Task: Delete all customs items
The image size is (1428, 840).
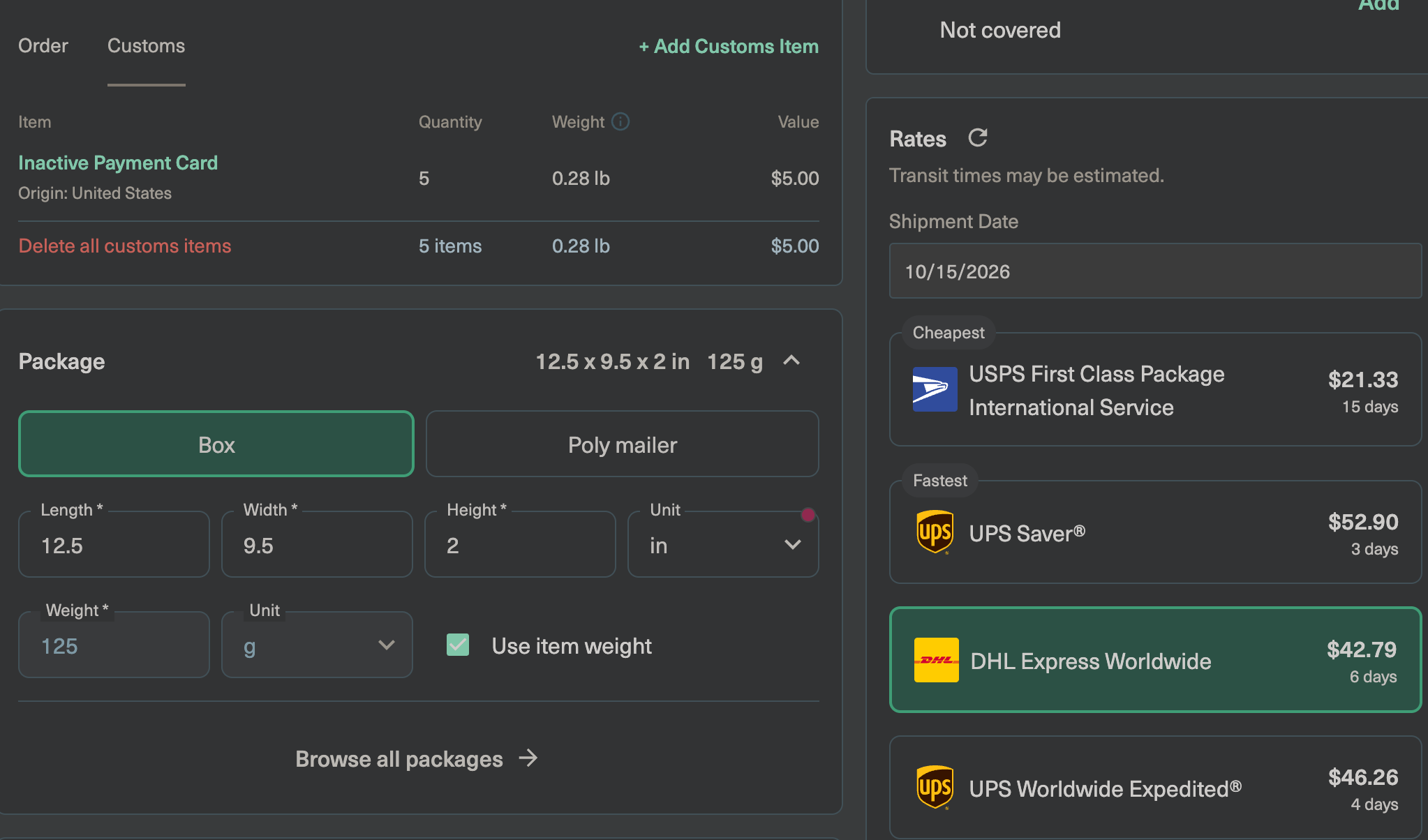Action: [x=125, y=246]
